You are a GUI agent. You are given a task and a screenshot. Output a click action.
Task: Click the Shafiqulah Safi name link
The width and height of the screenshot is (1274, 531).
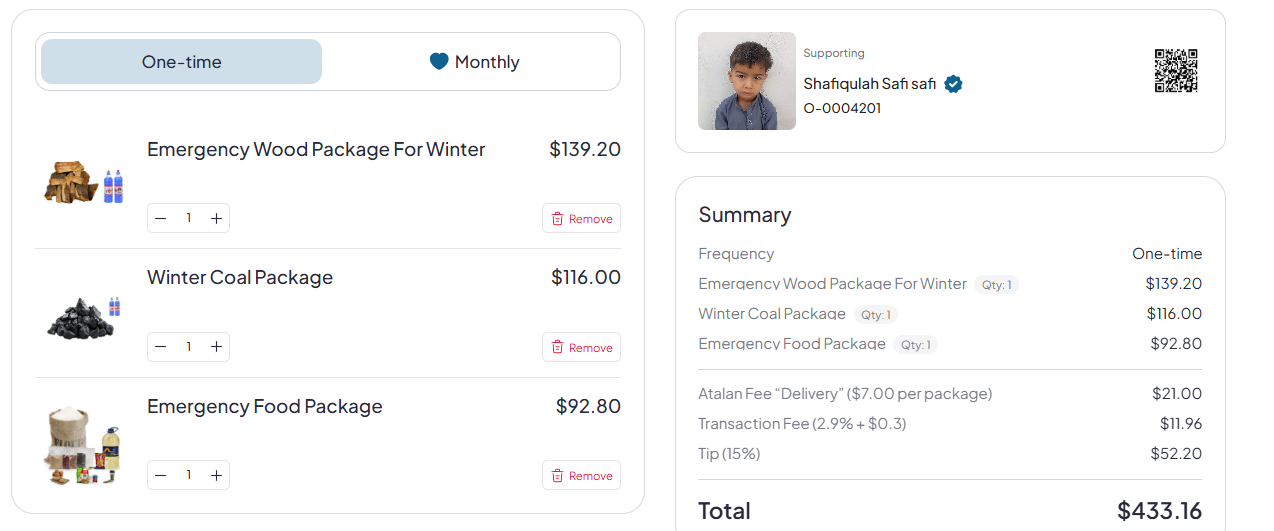pos(869,84)
